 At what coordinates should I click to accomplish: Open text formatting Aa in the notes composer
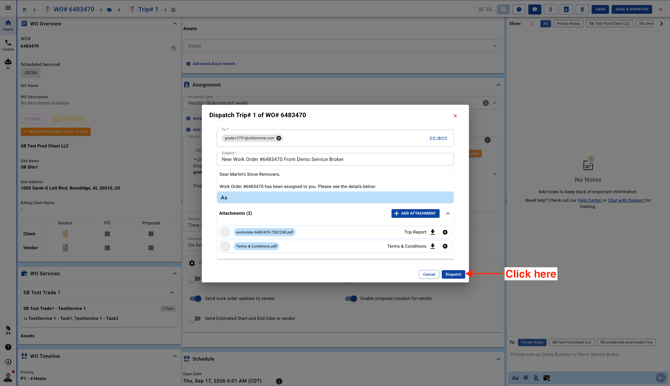pyautogui.click(x=515, y=378)
